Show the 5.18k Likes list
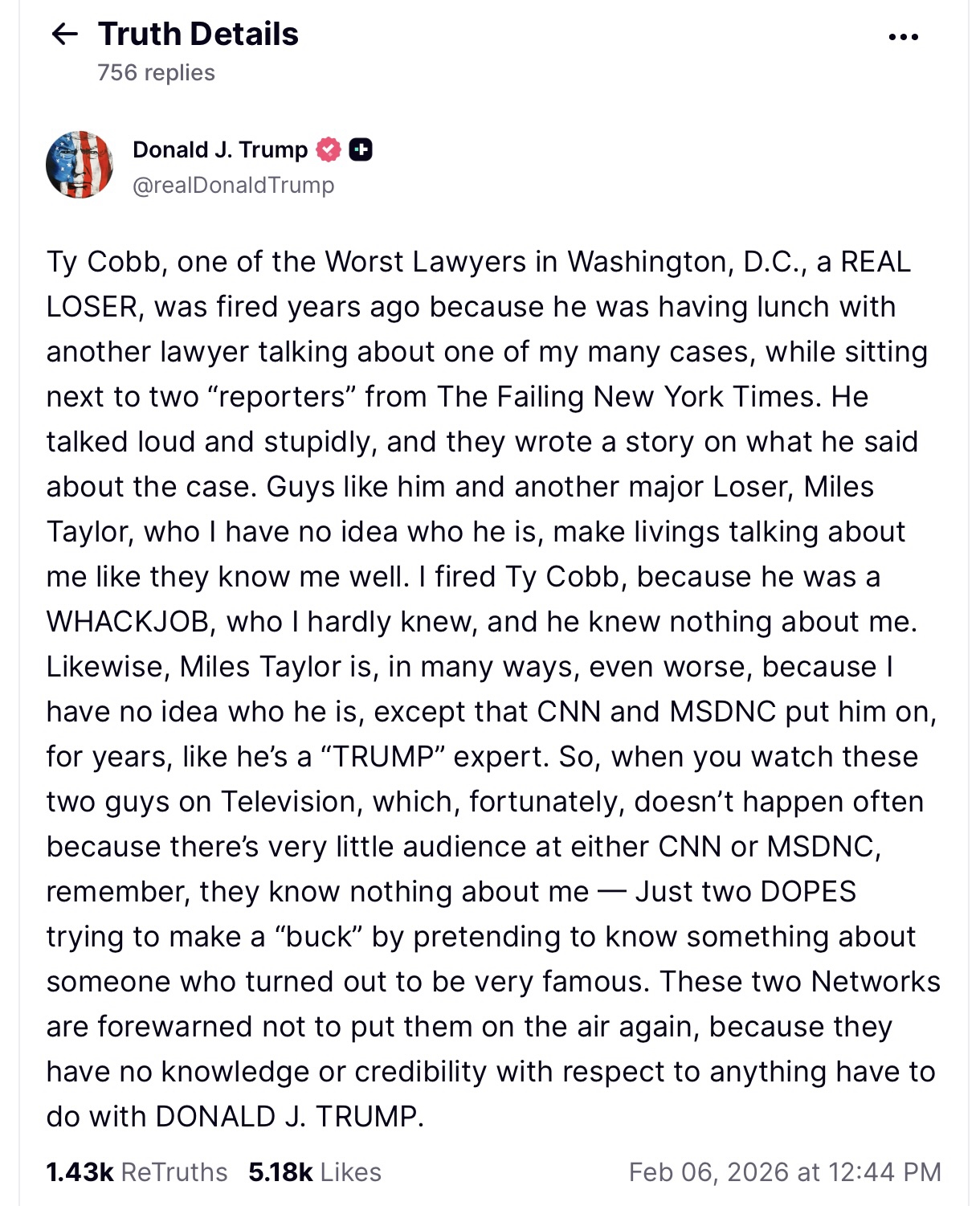Image resolution: width=980 pixels, height=1206 pixels. 314,1172
